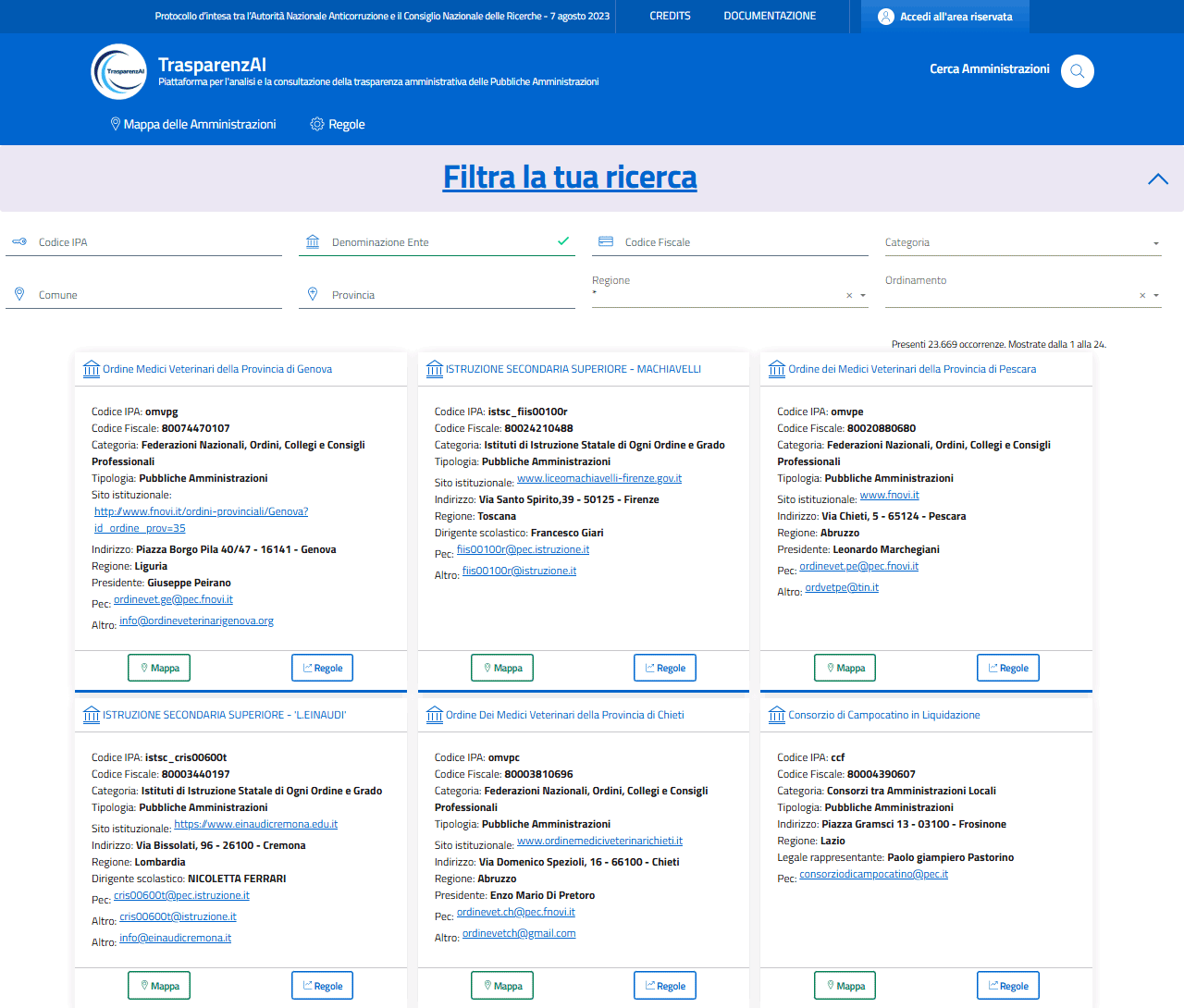Clear the Regione selection with the x
The height and width of the screenshot is (1008, 1184).
point(849,296)
